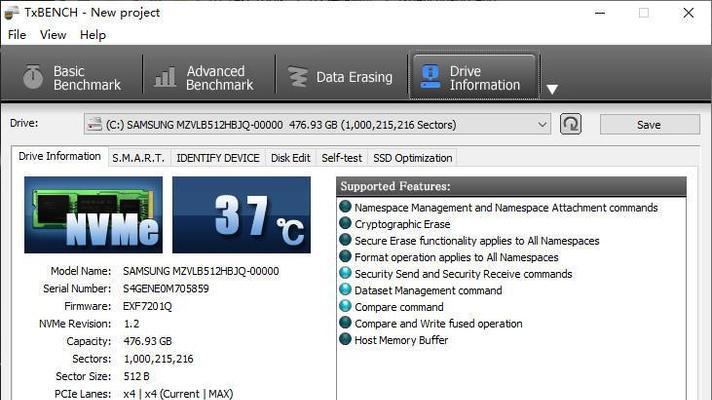Screen dimensions: 712x400
Task: Select the Drive Information toolbar label
Action: pos(485,78)
